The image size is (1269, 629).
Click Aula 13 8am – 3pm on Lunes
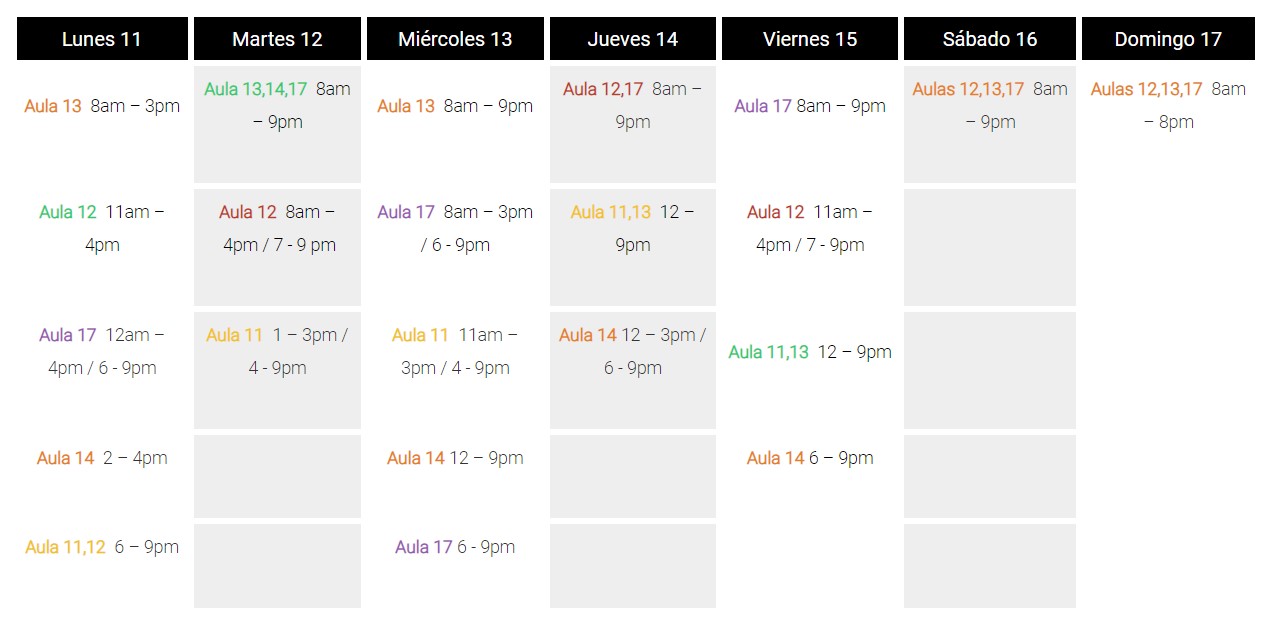(x=102, y=106)
